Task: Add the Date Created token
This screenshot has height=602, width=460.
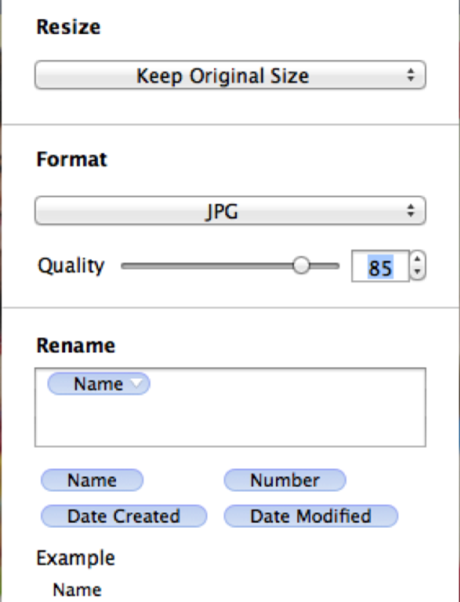Action: pyautogui.click(x=124, y=516)
